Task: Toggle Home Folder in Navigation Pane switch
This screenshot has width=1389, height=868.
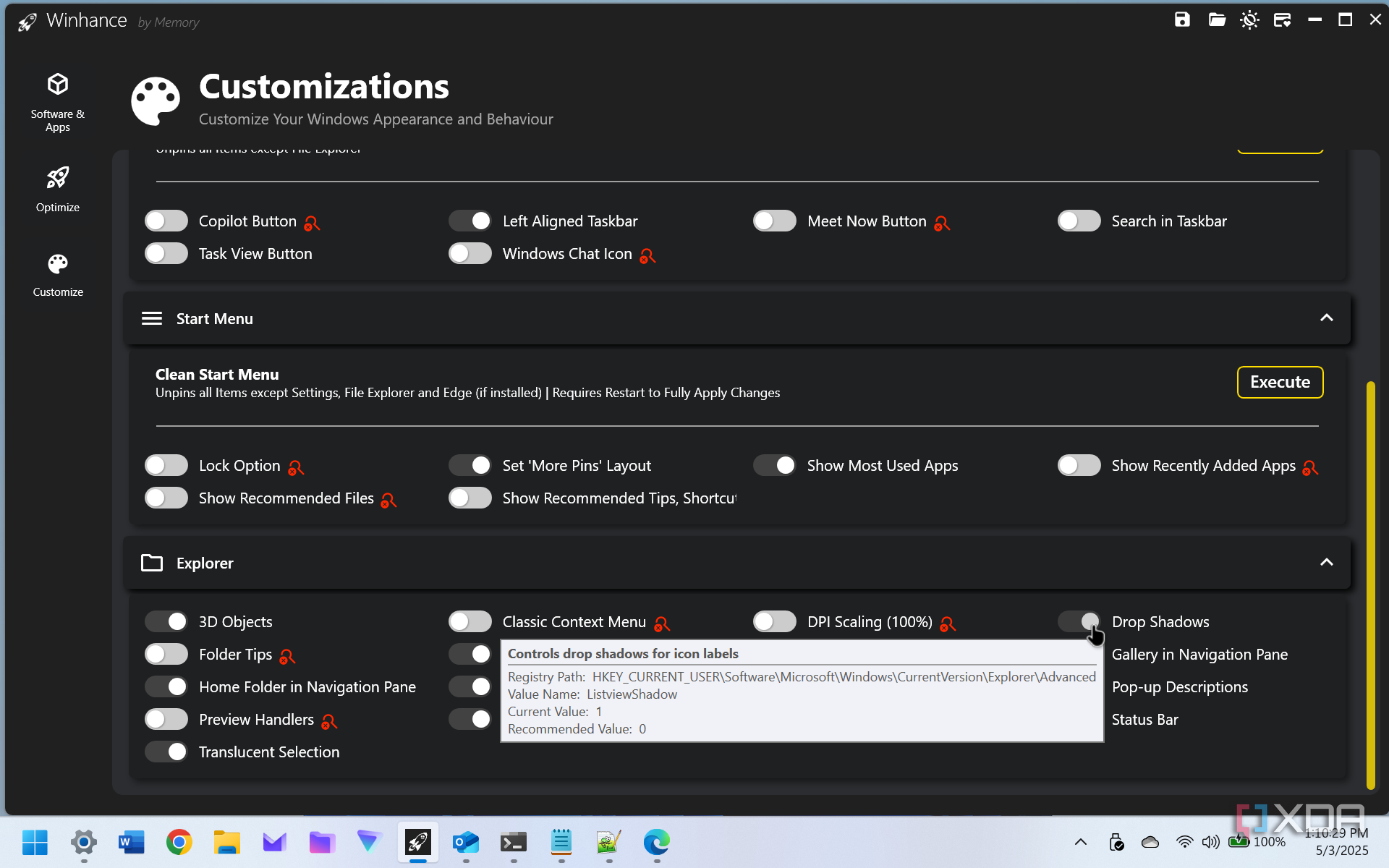Action: coord(166,686)
